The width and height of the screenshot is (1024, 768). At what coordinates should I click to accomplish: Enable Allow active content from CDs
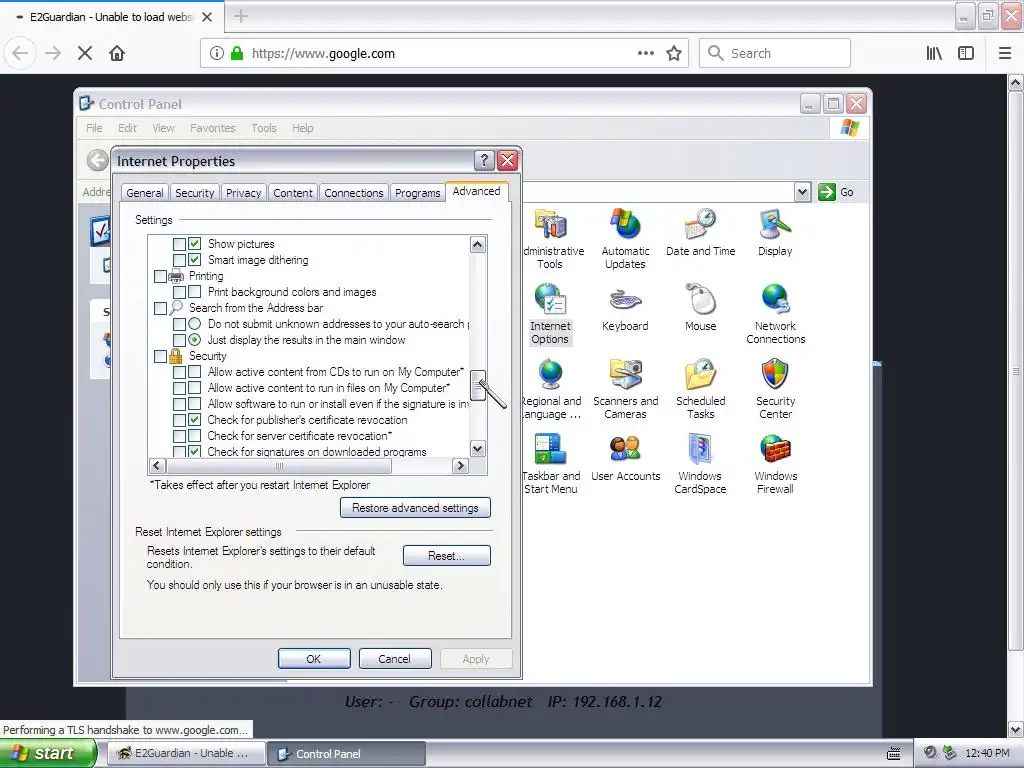tap(195, 372)
